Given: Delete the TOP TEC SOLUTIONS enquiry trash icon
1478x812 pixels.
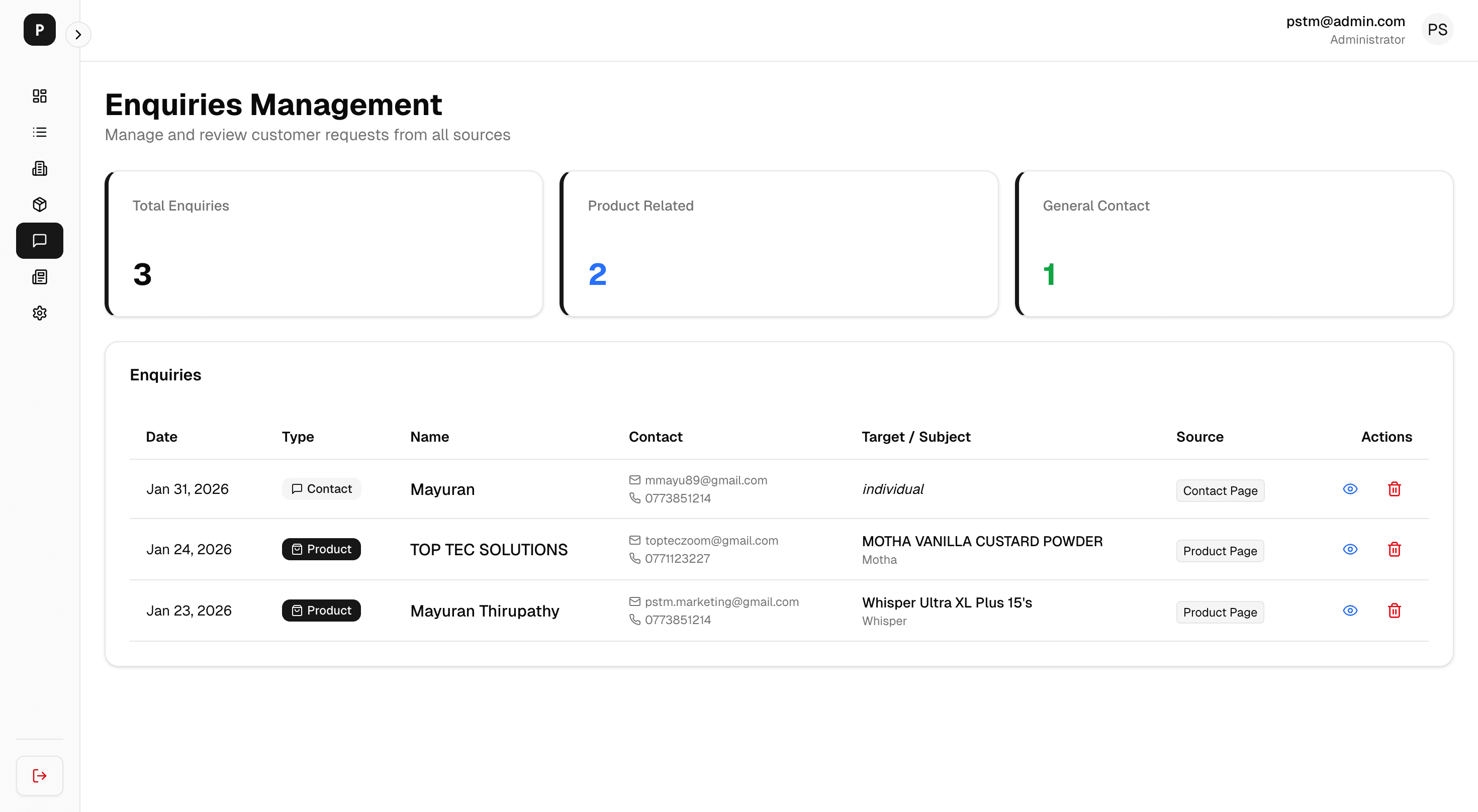Looking at the screenshot, I should click(x=1394, y=549).
